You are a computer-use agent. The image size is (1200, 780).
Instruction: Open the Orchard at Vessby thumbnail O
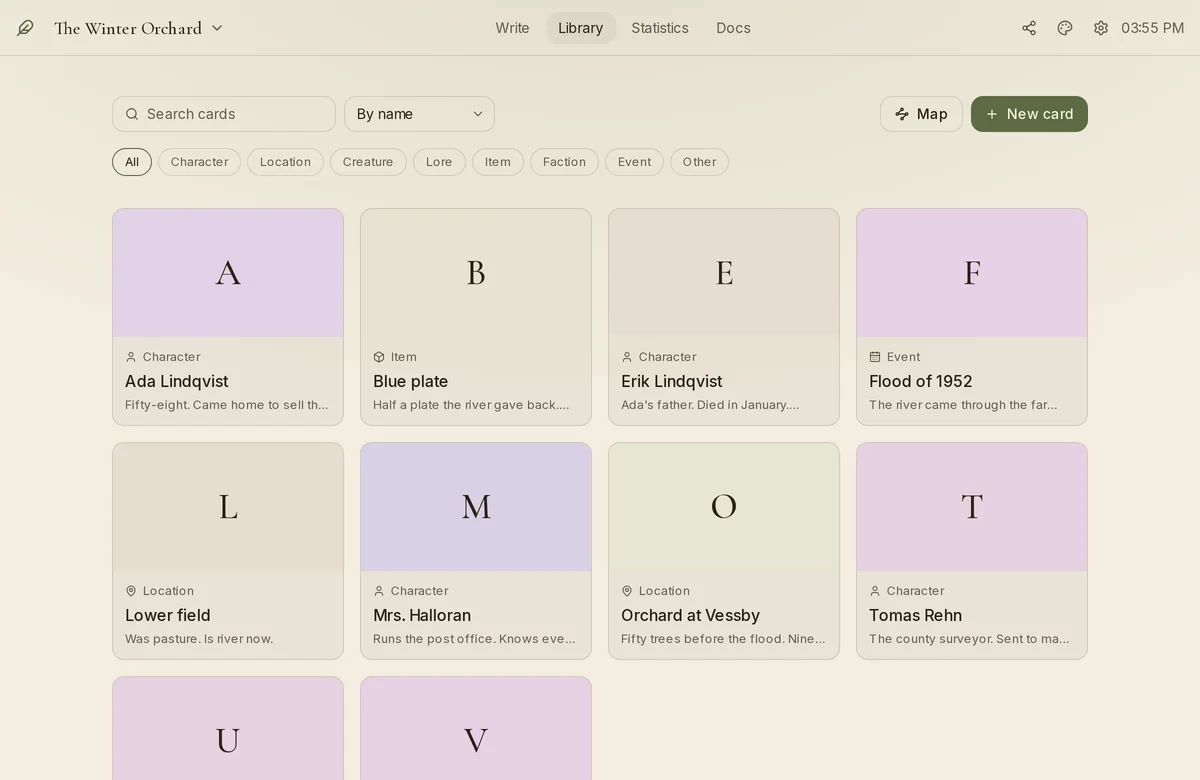pos(724,507)
